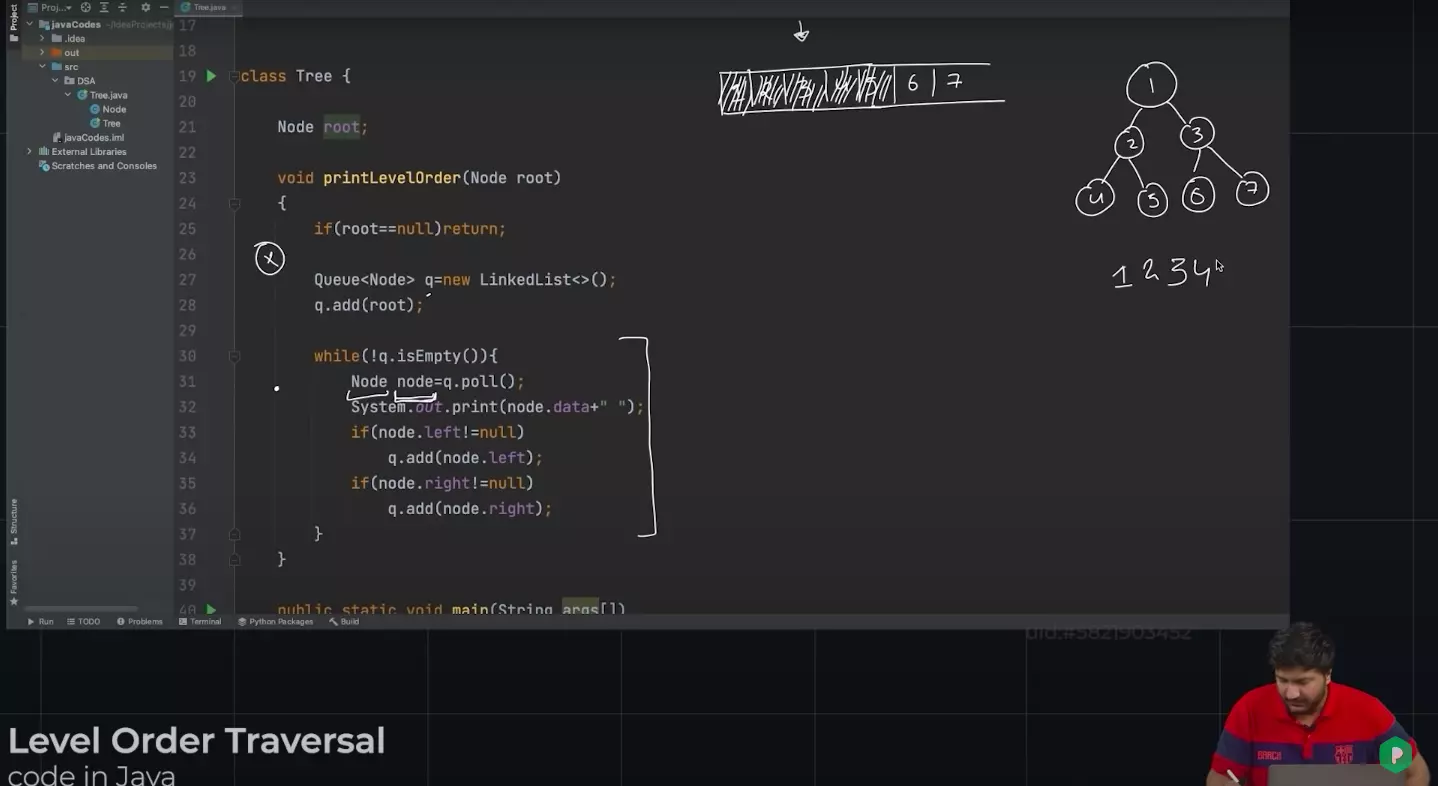Select the Node class in project tree
Screen dimensions: 1438x786
coord(114,110)
